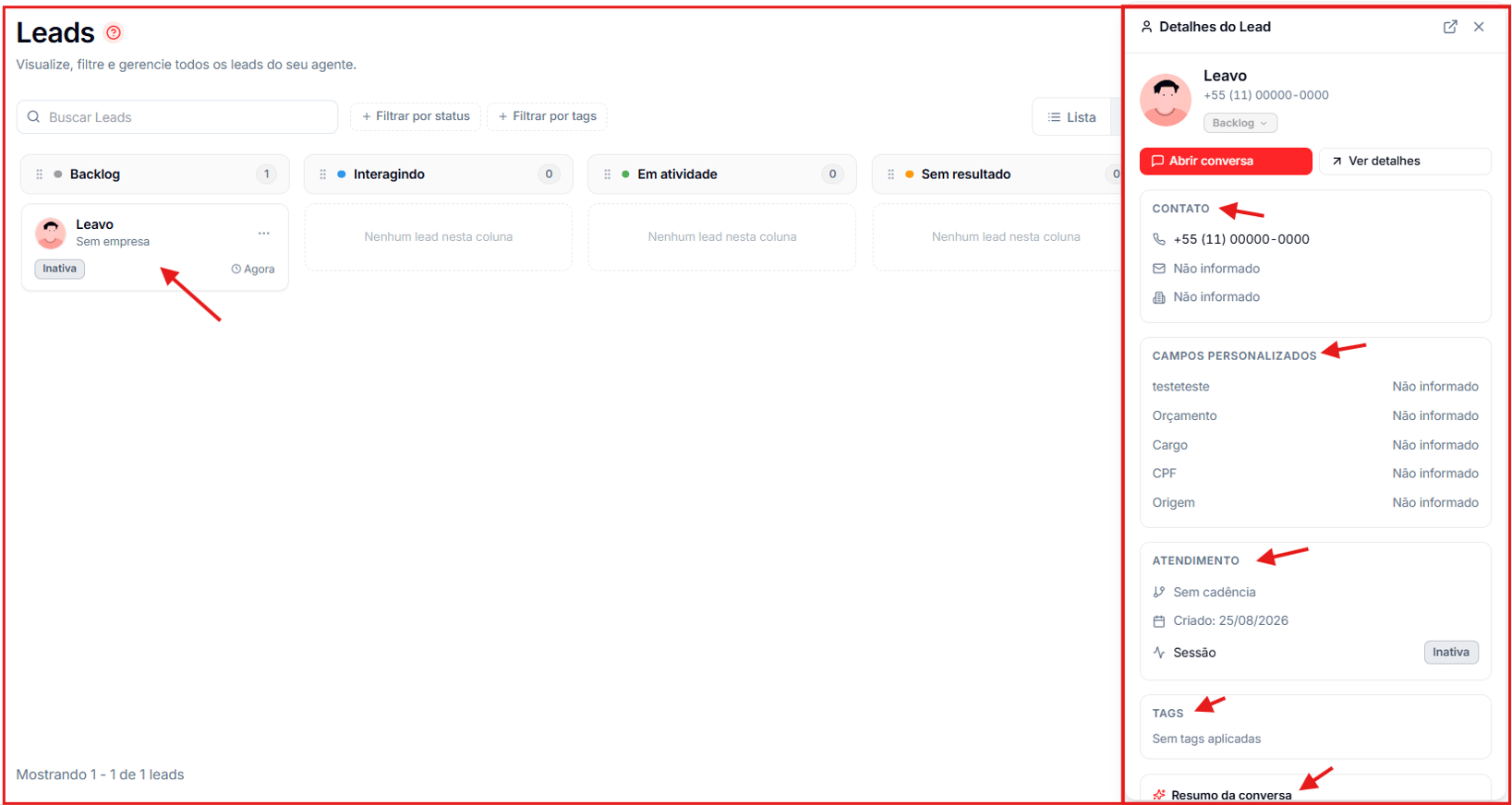Screen dimensions: 1512x805
Task: Click the Abrir conversa button
Action: point(1226,161)
